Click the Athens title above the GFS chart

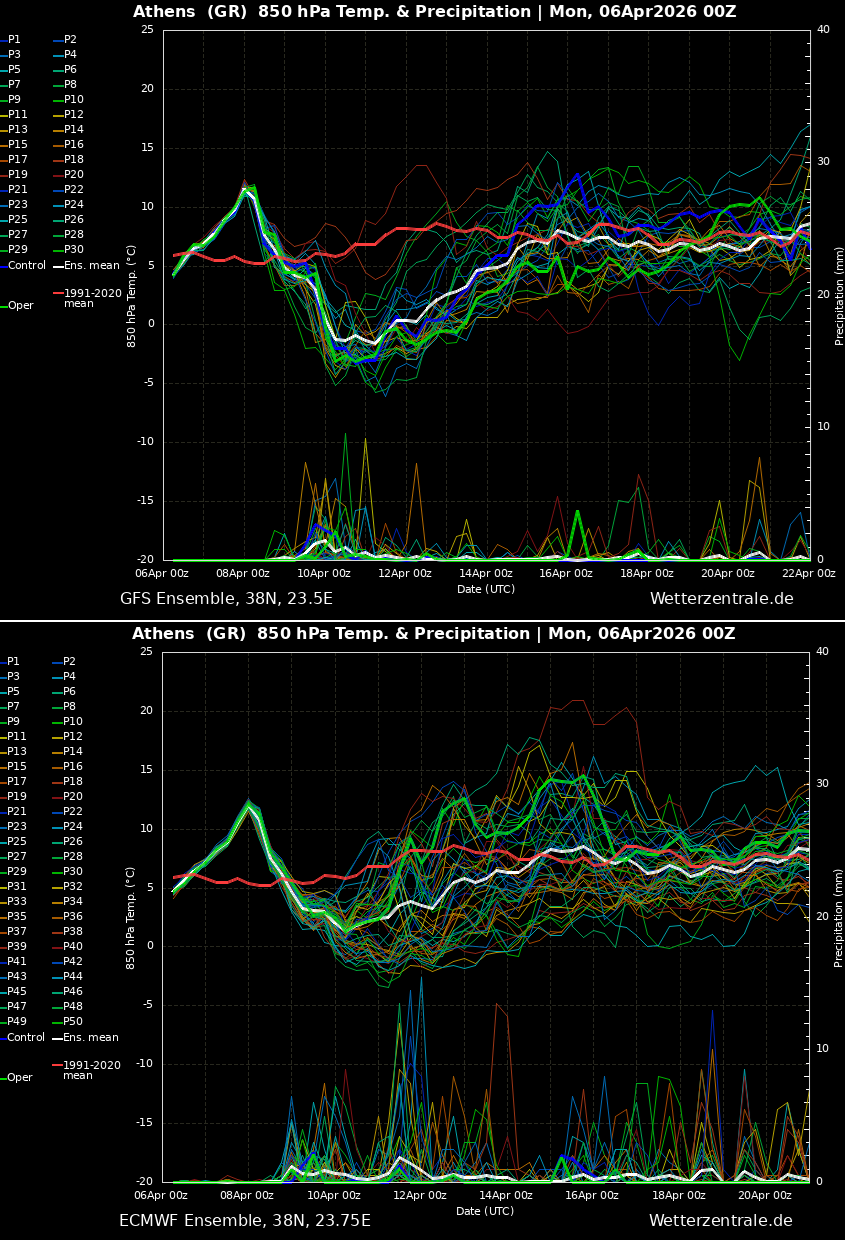[434, 12]
